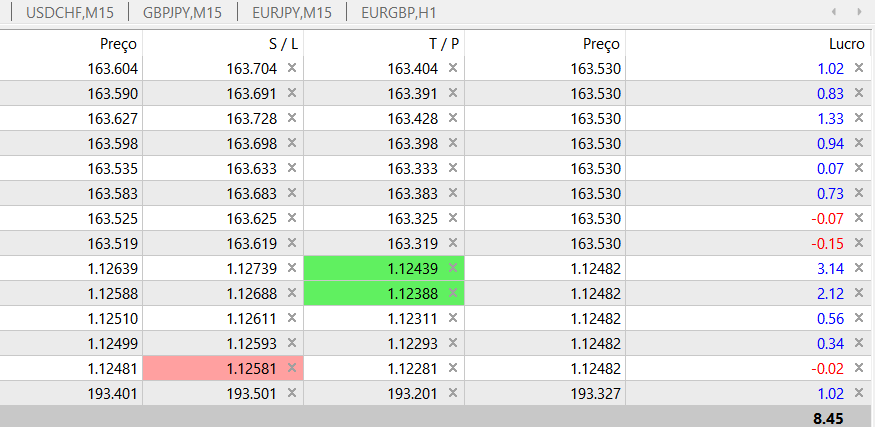Image resolution: width=875 pixels, height=427 pixels.
Task: Close the position with -0.15 profit
Action: point(858,243)
